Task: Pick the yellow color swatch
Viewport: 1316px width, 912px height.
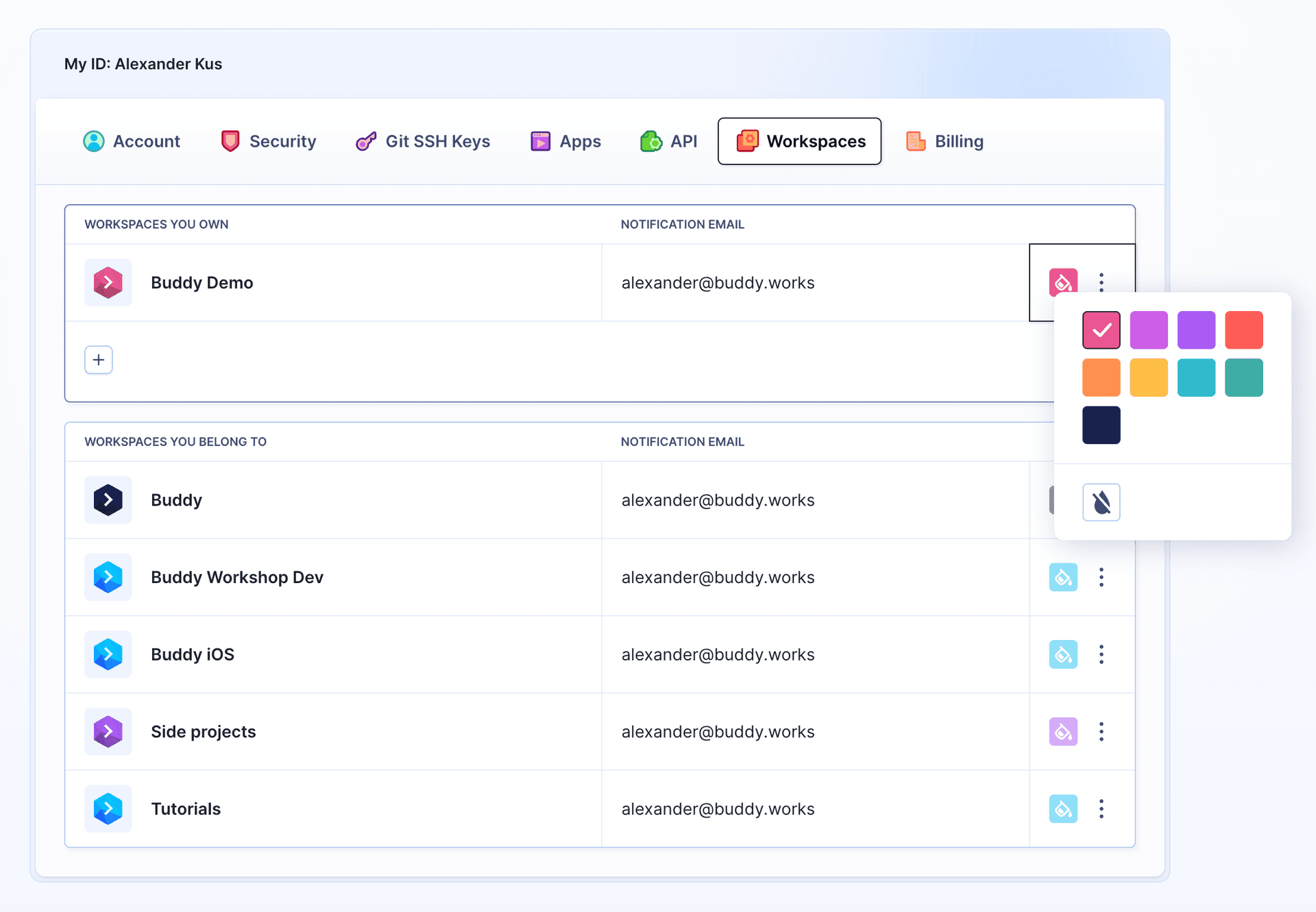Action: coord(1149,378)
